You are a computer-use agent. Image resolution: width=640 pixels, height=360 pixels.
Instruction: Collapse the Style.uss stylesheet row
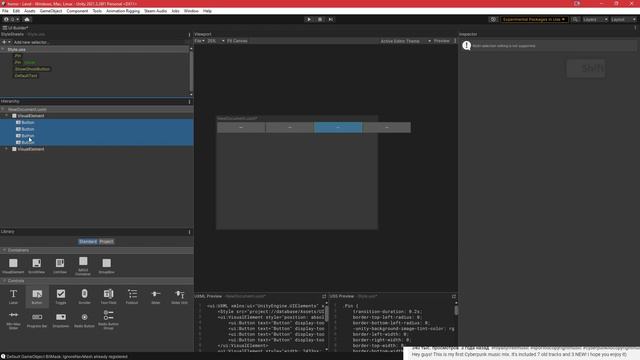pos(3,49)
